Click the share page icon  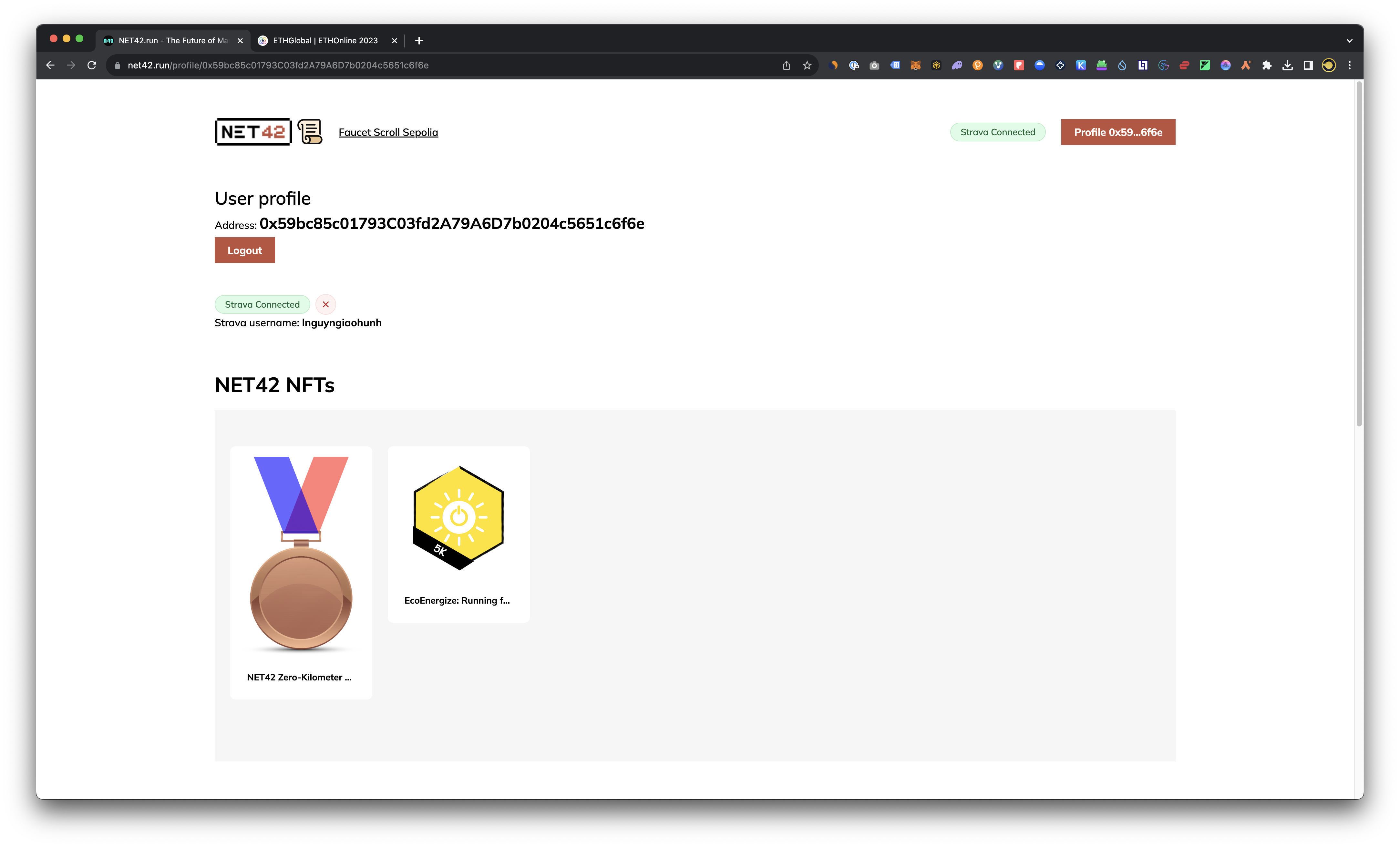pyautogui.click(x=786, y=65)
